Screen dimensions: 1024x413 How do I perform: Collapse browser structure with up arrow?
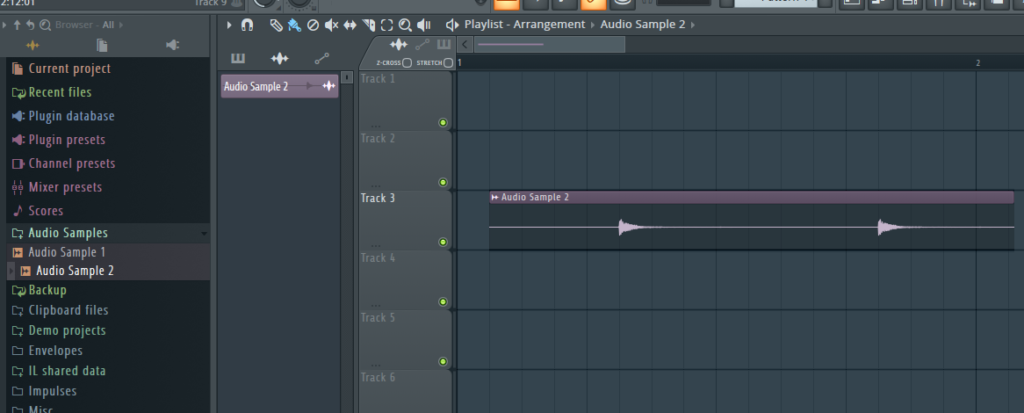click(17, 25)
